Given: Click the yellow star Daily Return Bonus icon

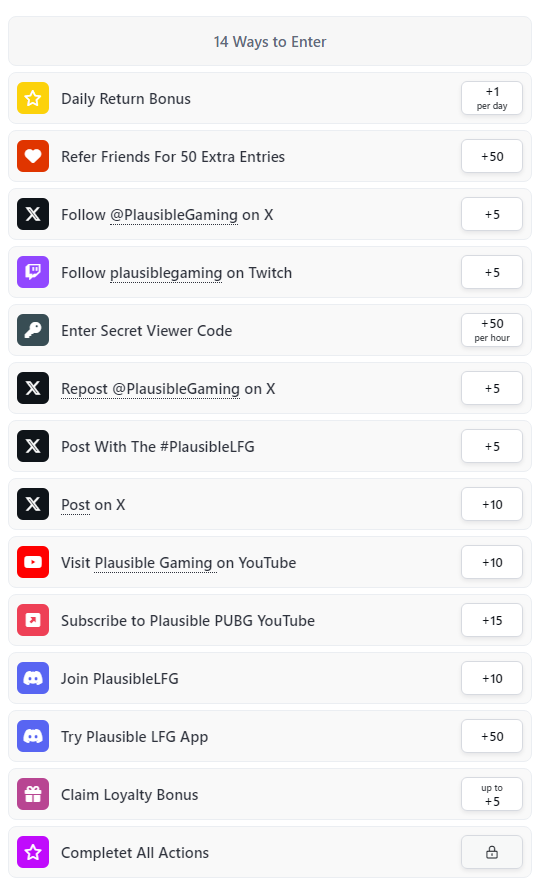Looking at the screenshot, I should click(x=33, y=98).
